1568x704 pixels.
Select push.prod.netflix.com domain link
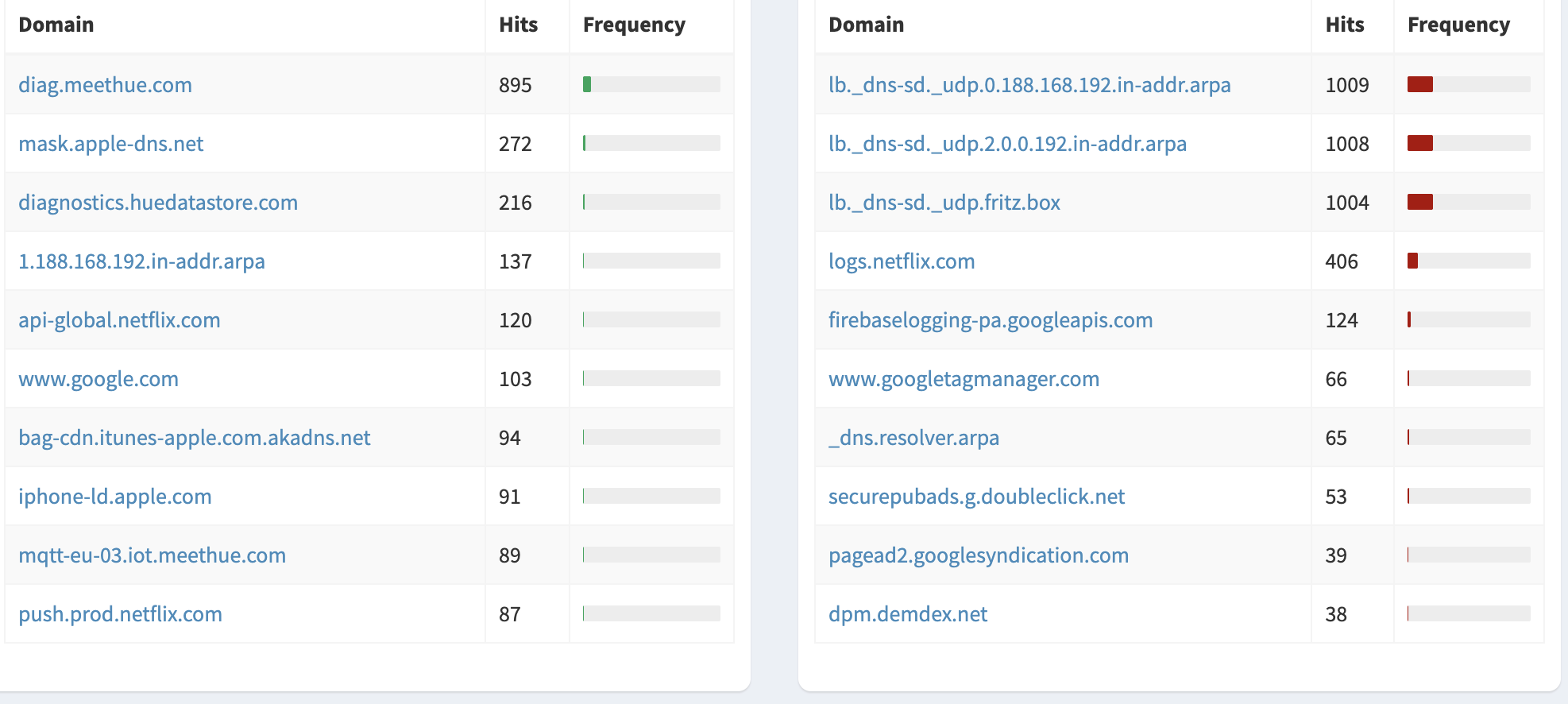120,614
